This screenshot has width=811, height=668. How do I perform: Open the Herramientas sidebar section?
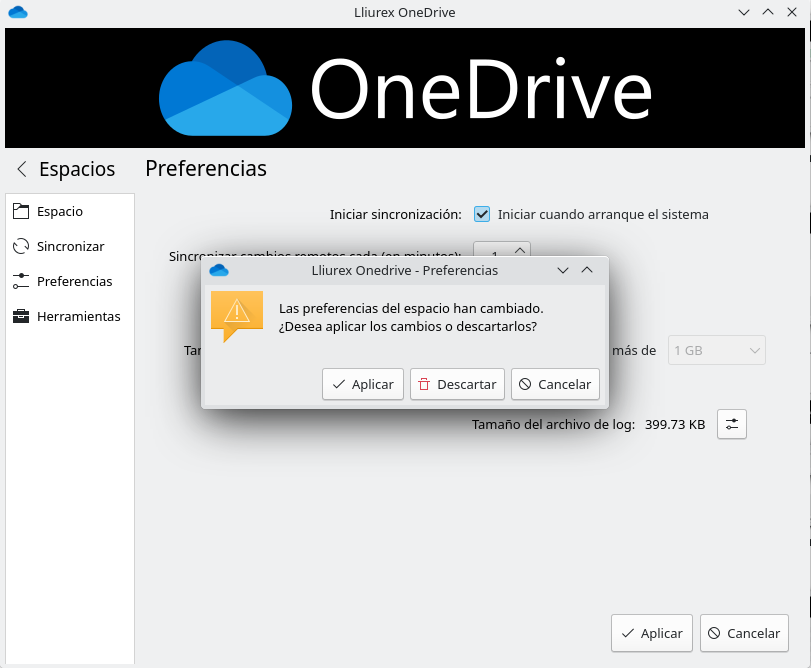tap(70, 316)
